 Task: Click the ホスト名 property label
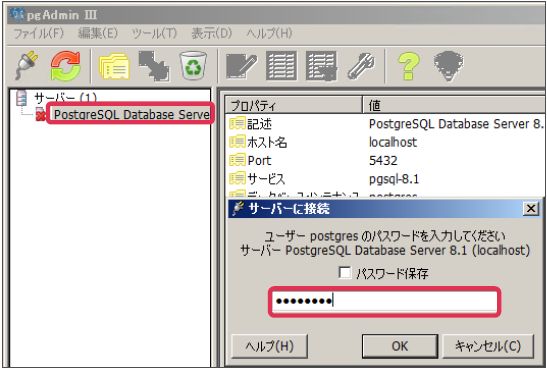tap(267, 142)
